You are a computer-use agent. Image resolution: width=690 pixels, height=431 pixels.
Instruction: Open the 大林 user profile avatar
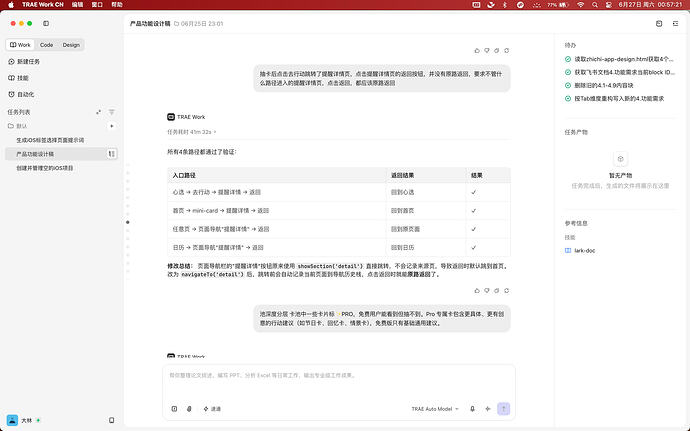click(x=12, y=420)
